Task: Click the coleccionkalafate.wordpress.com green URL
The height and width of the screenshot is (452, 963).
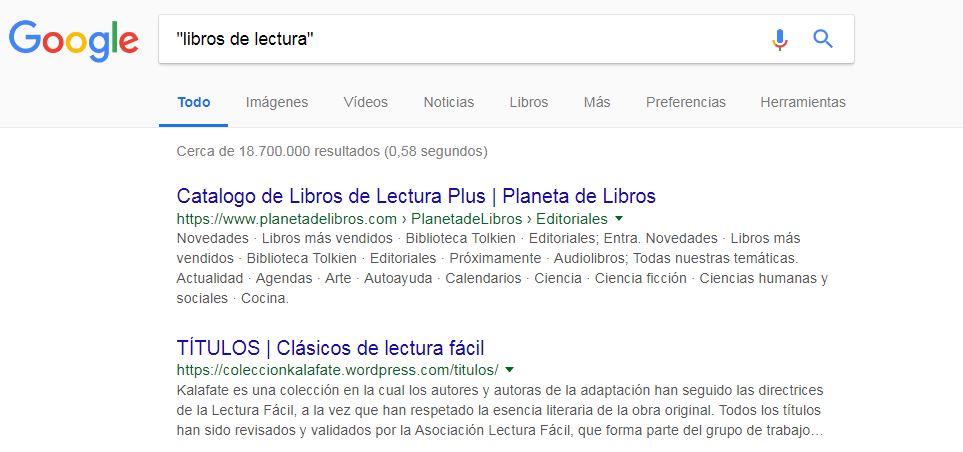Action: 337,370
